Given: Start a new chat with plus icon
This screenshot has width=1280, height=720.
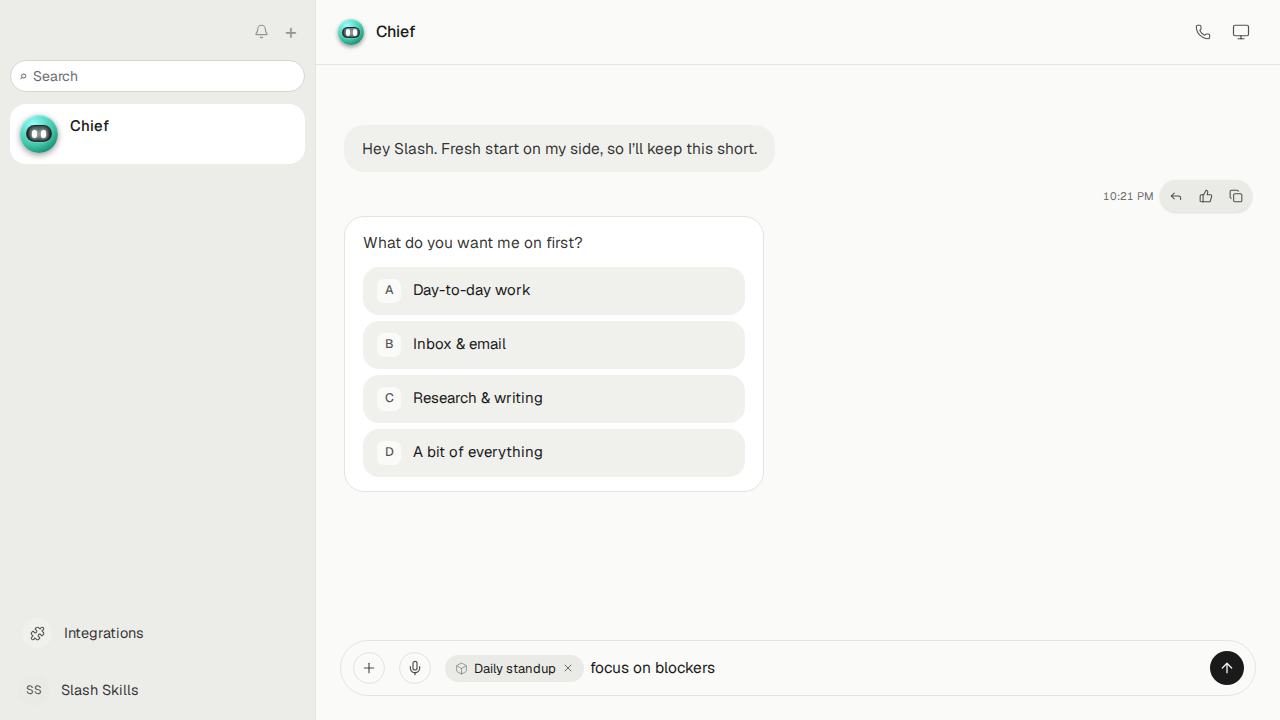Looking at the screenshot, I should [x=291, y=33].
